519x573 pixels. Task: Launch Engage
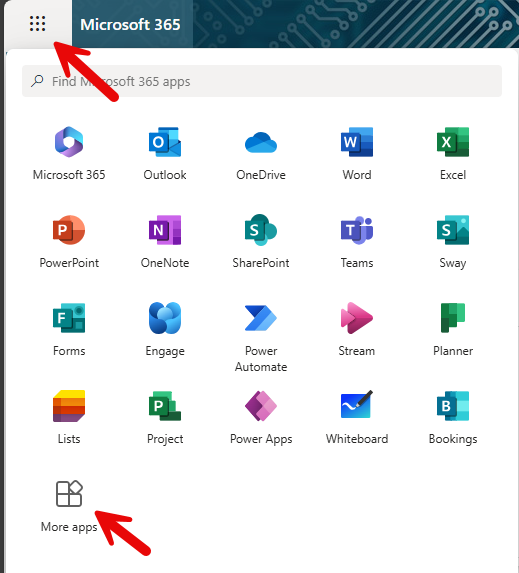click(165, 318)
